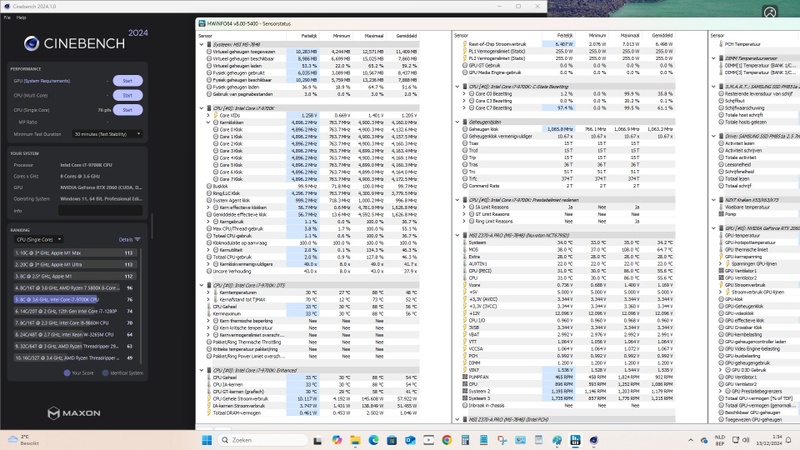Click the Core VIDs lightning bolt icon
800x450 pixels.
tap(216, 115)
